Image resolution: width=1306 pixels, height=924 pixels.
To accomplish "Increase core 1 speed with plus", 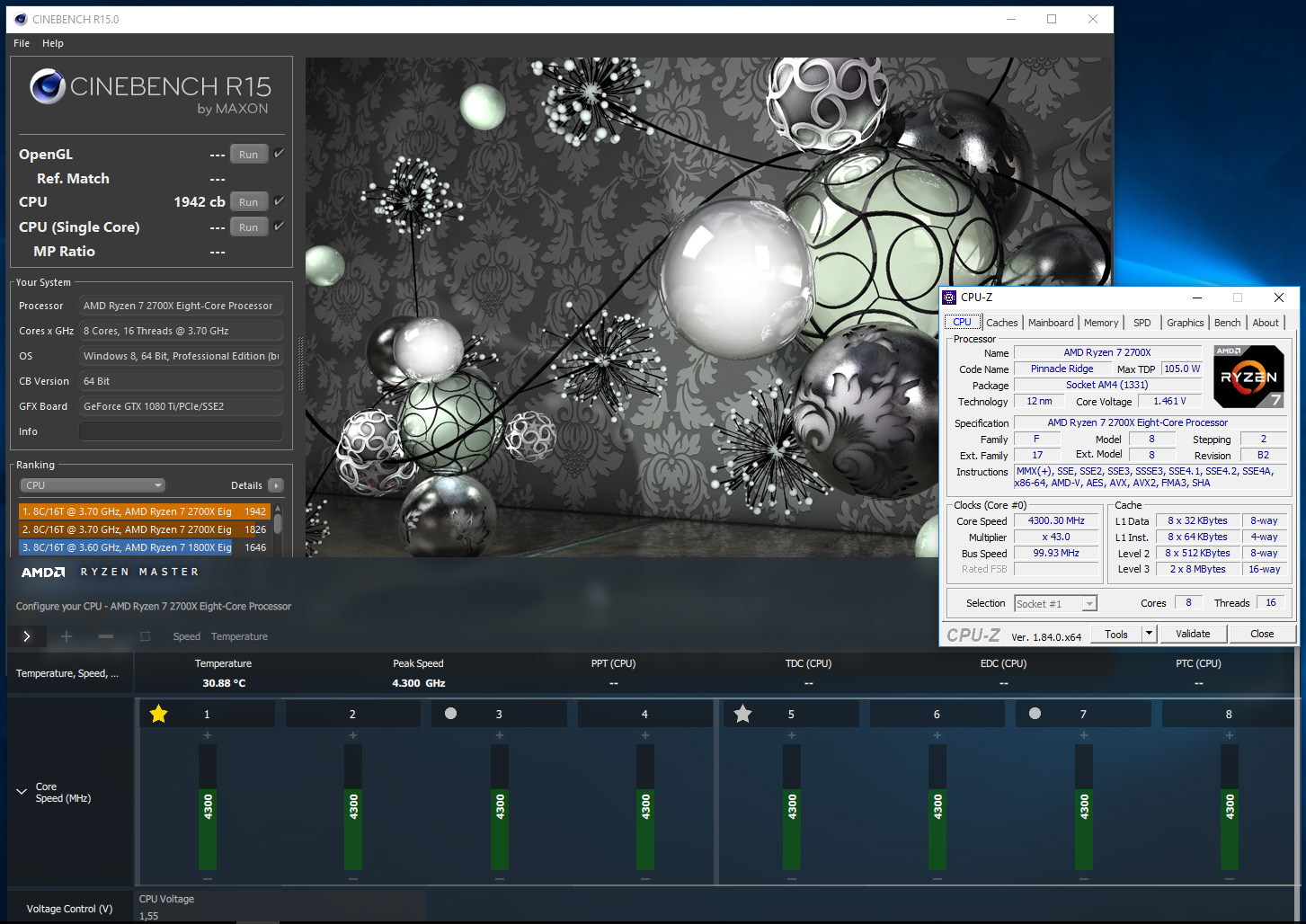I will tap(208, 735).
